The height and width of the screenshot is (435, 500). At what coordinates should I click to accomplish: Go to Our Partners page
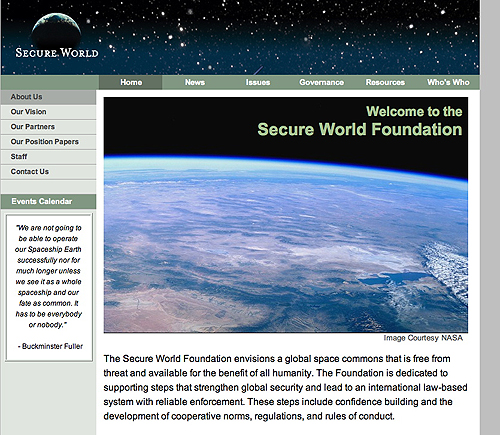[x=48, y=127]
